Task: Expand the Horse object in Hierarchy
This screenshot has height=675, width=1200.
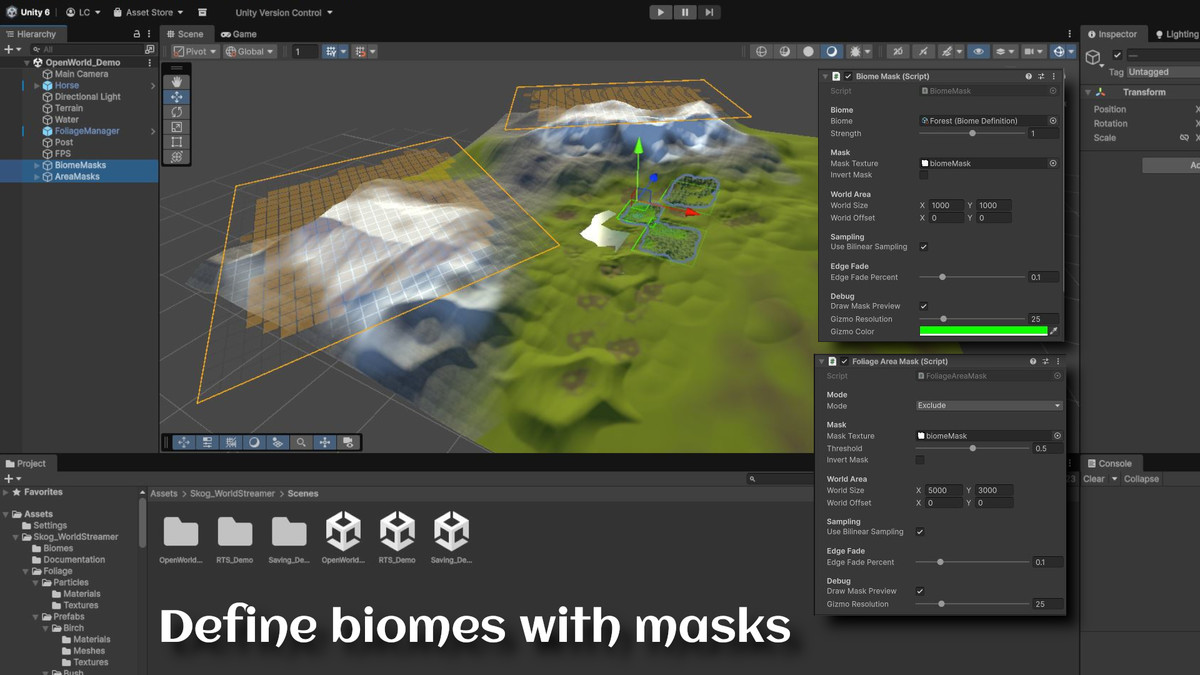Action: coord(36,85)
